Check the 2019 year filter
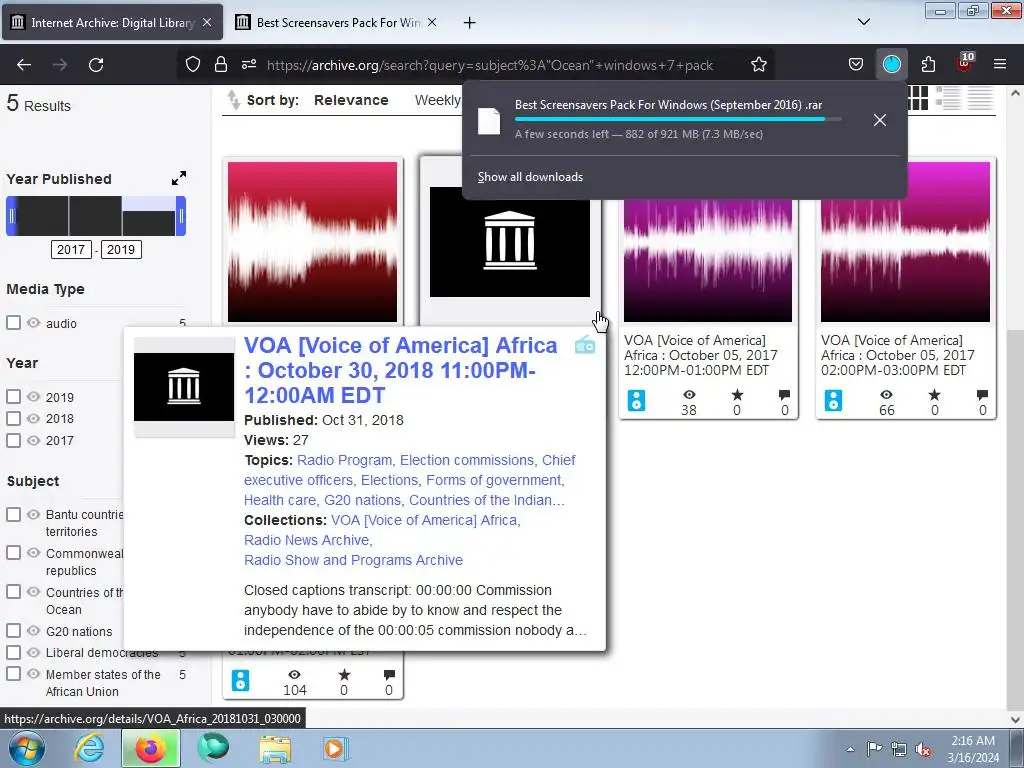The image size is (1024, 768). click(13, 396)
